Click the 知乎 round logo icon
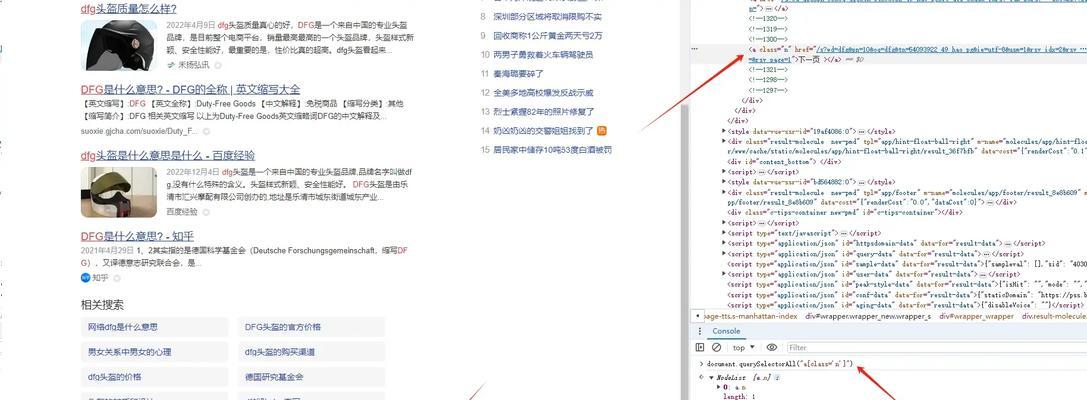Image resolution: width=1087 pixels, height=400 pixels. coord(85,277)
